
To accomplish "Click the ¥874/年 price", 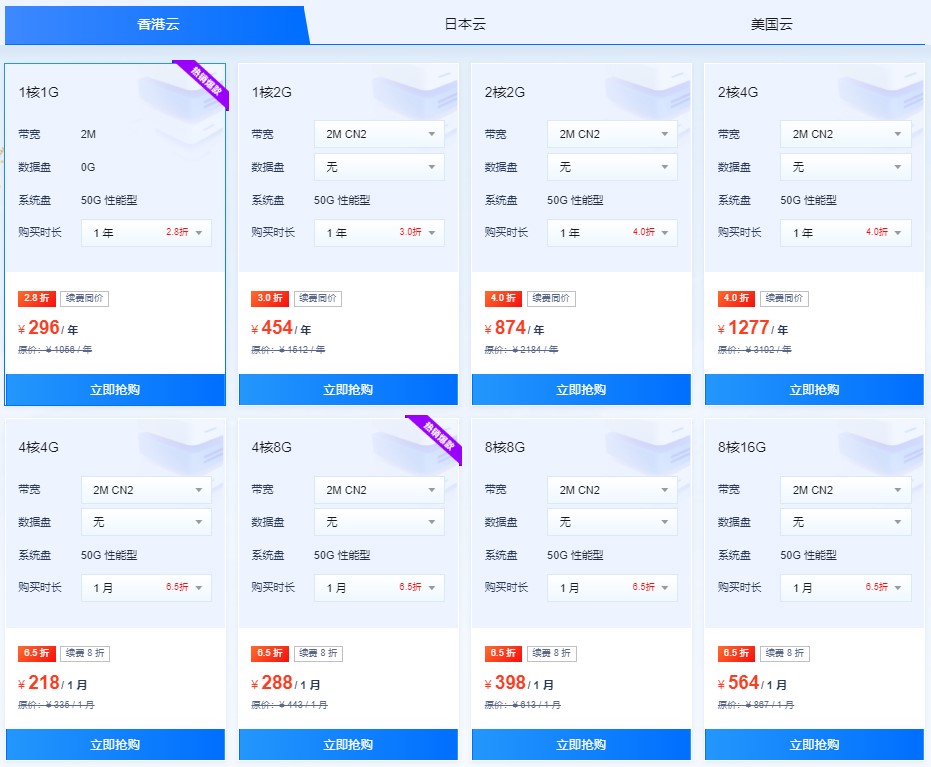I will [514, 328].
